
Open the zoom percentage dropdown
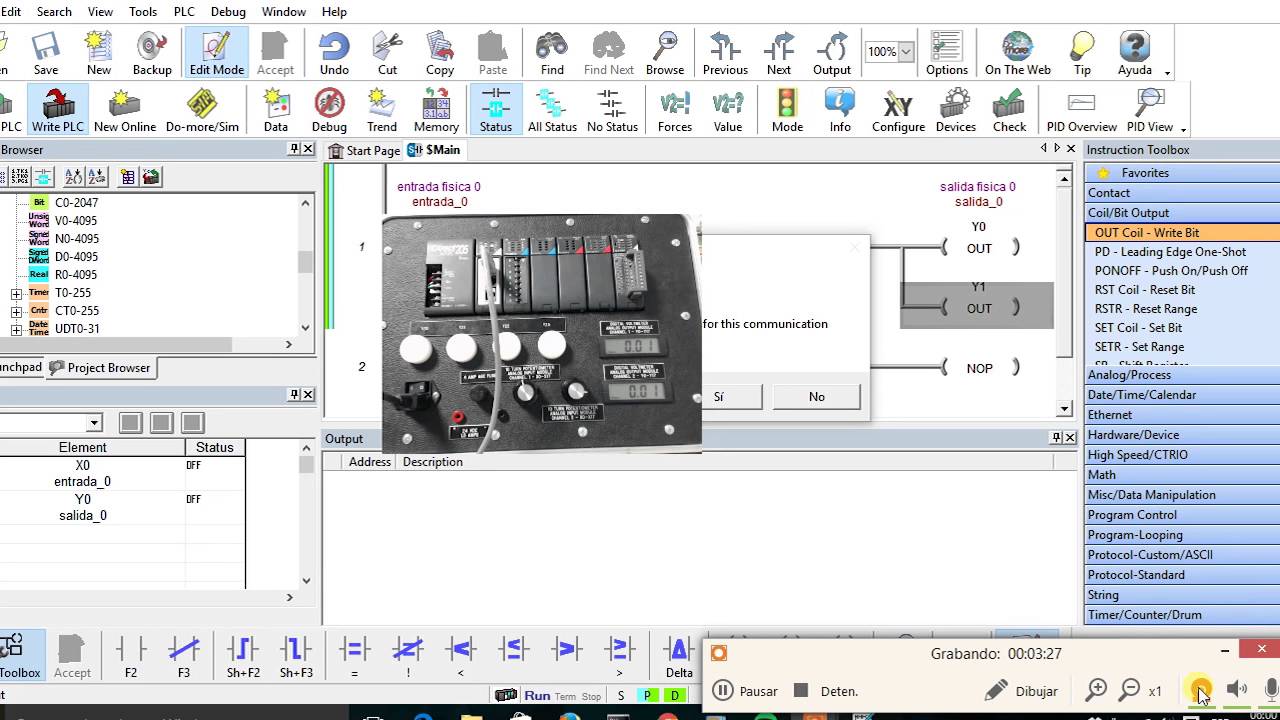pos(906,51)
